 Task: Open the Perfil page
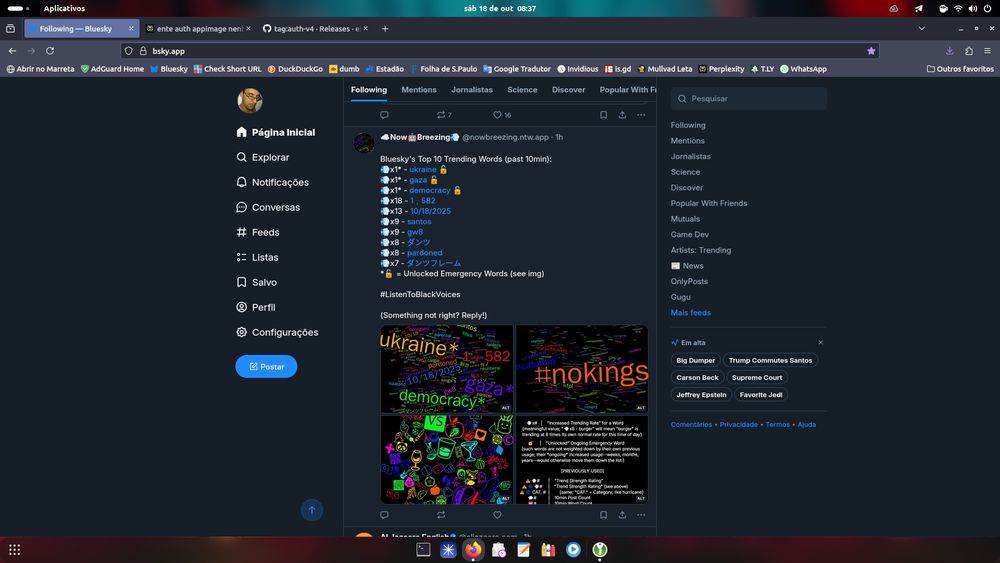(x=256, y=307)
